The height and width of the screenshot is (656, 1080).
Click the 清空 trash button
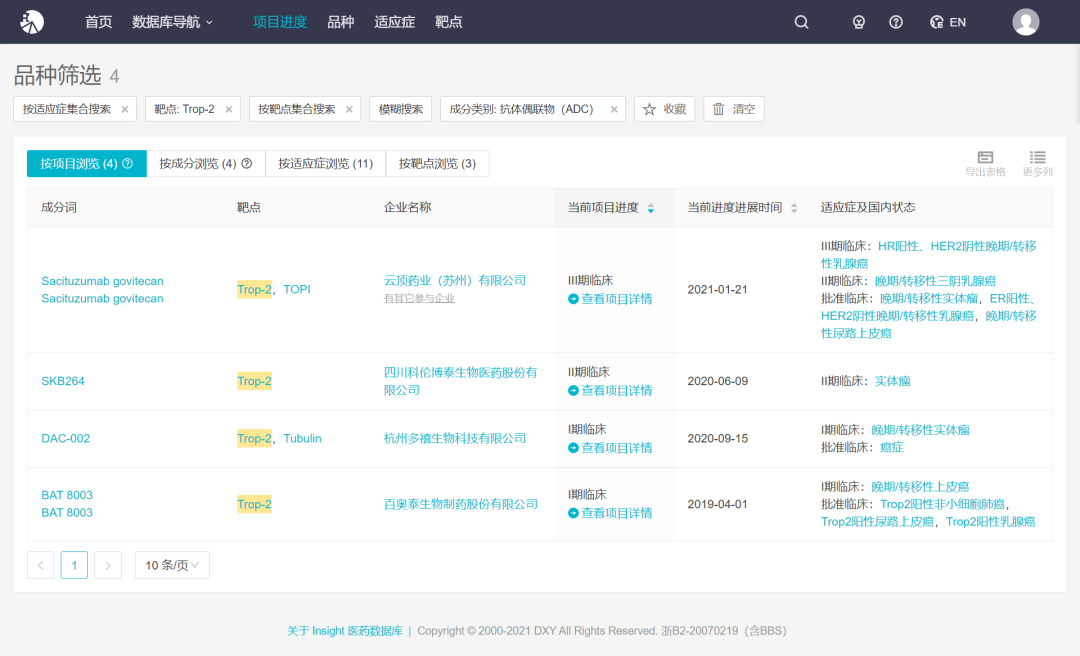[x=734, y=109]
